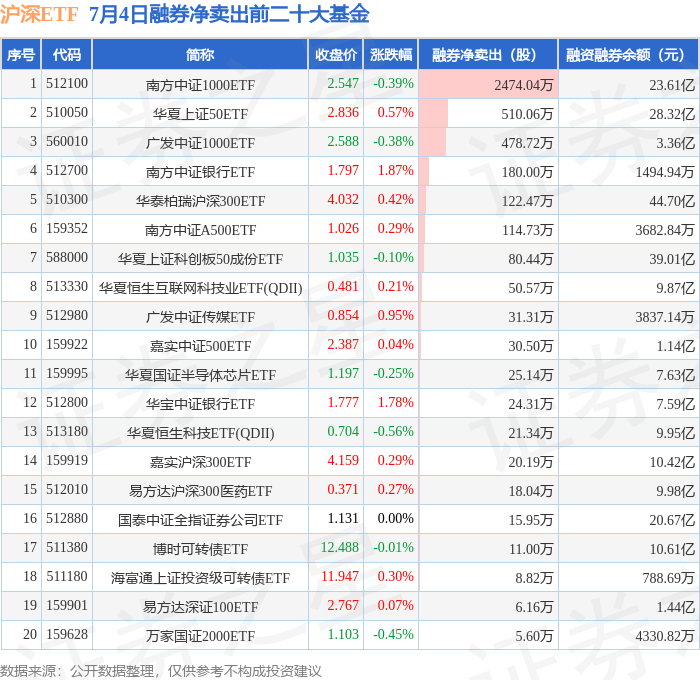Select 广发中证1000ETF name cell
The image size is (700, 680).
200,143
